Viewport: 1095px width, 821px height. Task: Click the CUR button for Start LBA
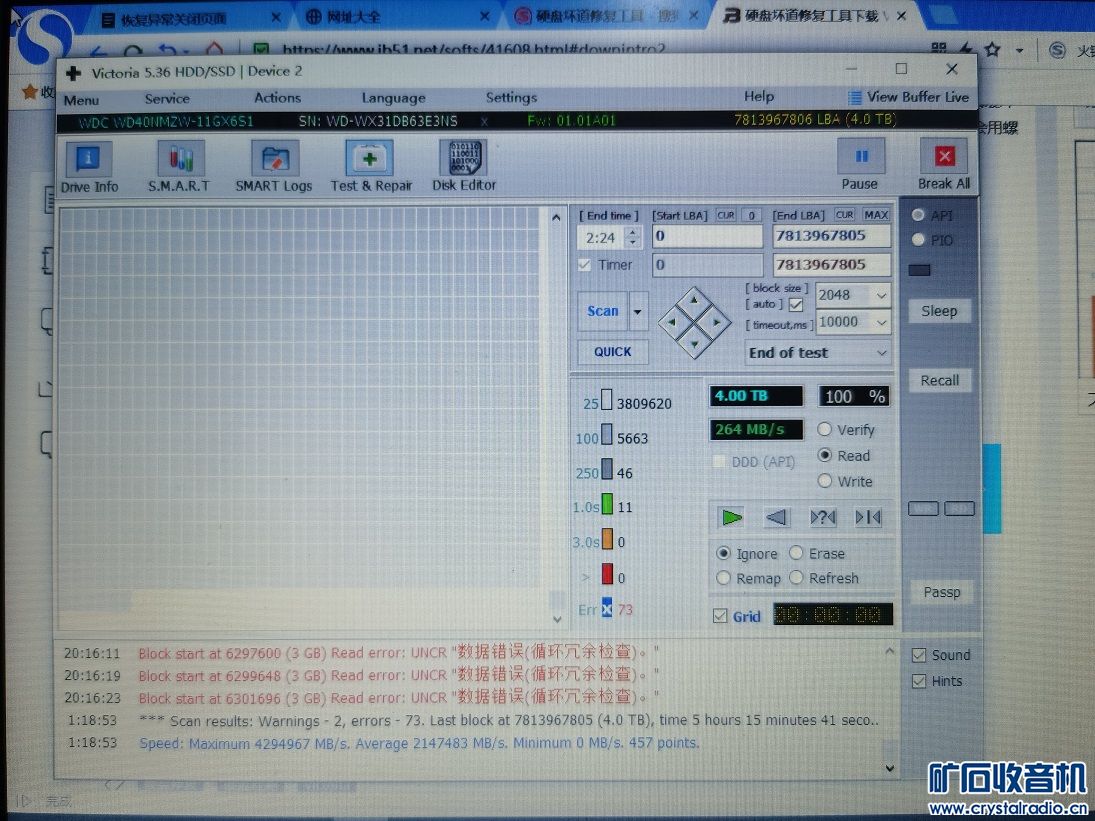pos(726,215)
